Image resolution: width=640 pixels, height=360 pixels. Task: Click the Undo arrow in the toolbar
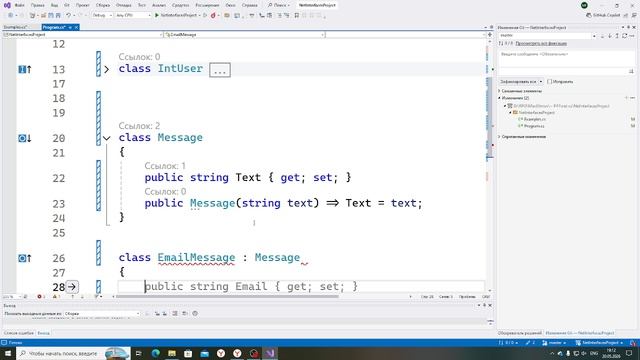[69, 15]
